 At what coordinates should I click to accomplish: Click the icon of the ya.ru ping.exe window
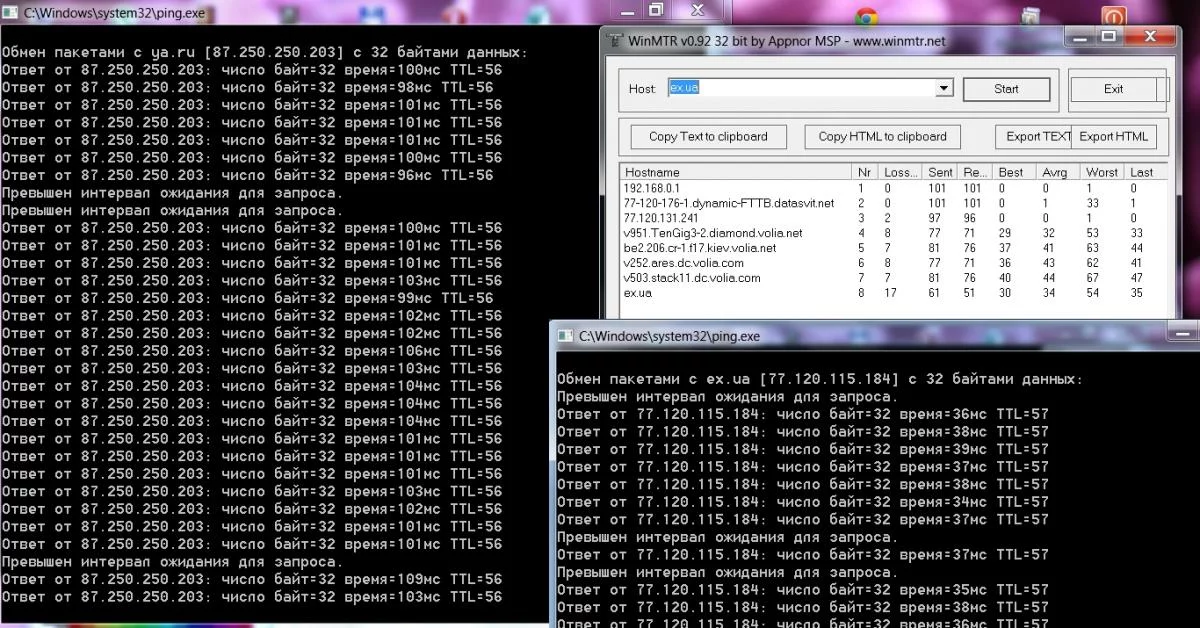coord(9,12)
